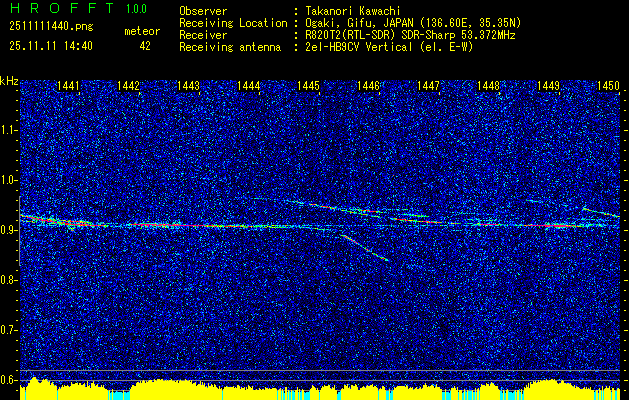The height and width of the screenshot is (400, 629).
Task: Click the 2el-HB9CV Vertical antenna text
Action: click(388, 47)
